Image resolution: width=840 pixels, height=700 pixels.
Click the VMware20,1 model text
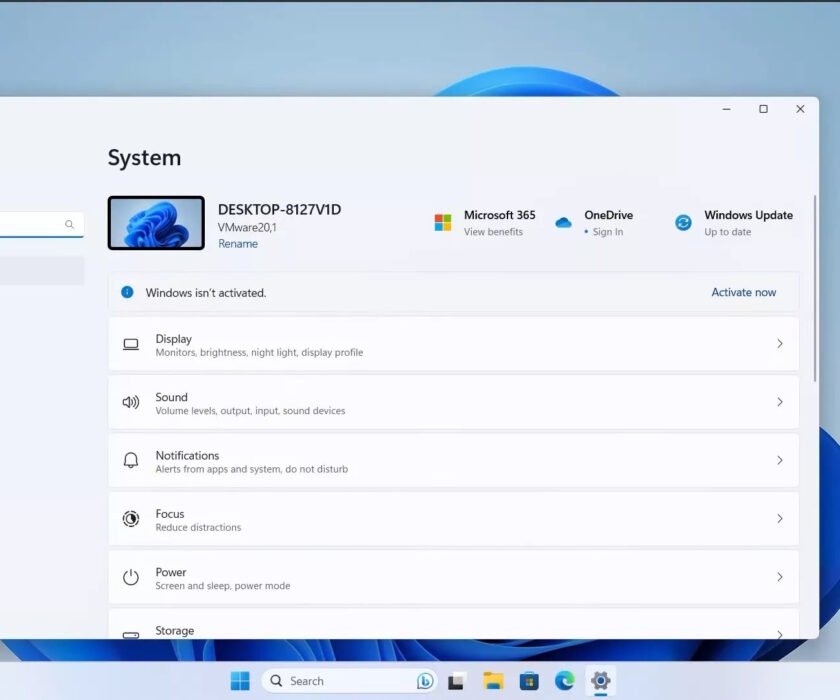[x=247, y=228]
